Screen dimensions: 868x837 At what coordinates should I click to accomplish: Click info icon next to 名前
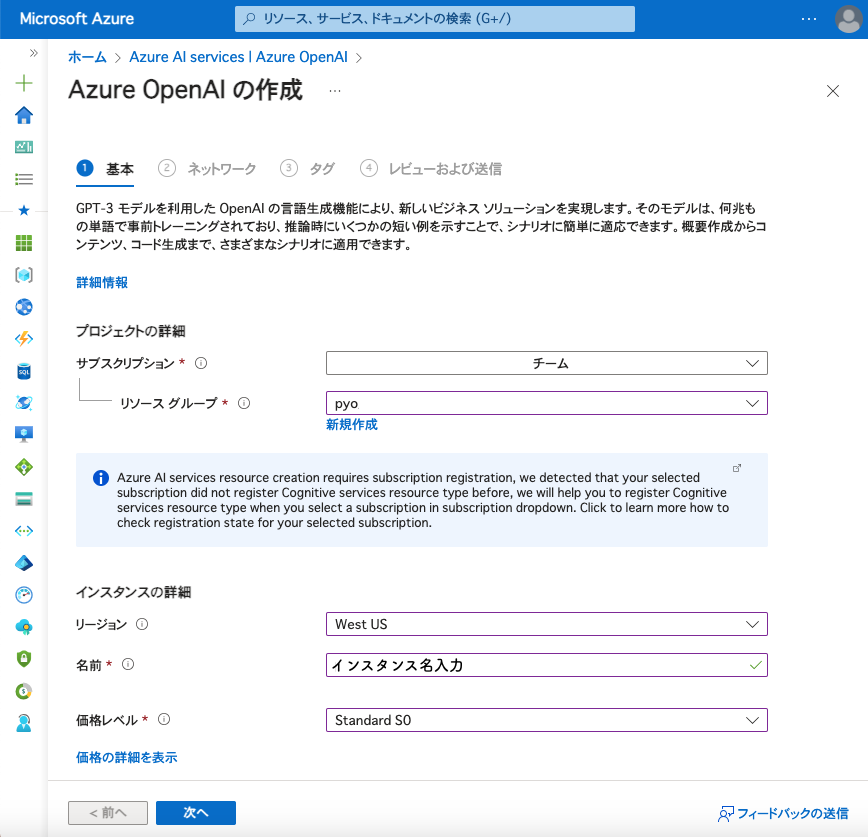tap(128, 664)
